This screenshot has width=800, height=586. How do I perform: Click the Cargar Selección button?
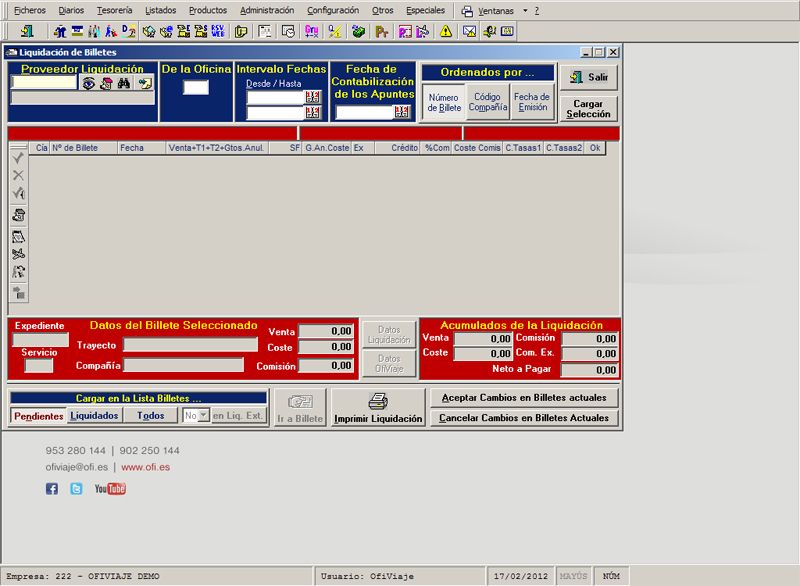coord(588,109)
